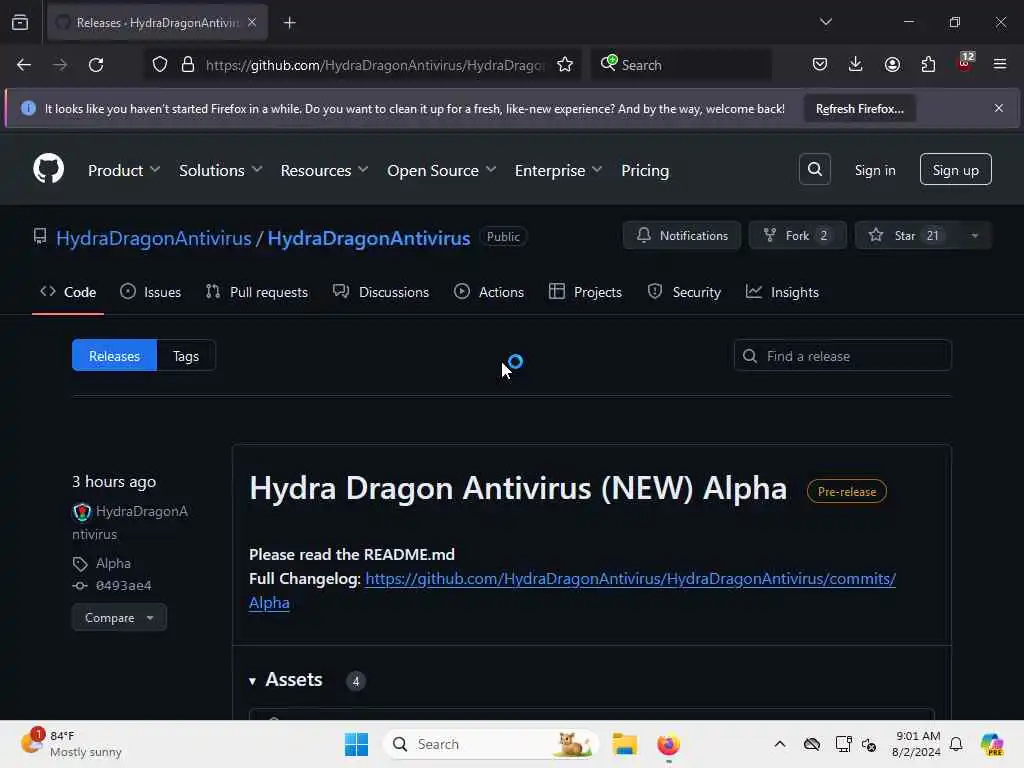
Task: Open the HydraDragonAntivirus author link
Action: point(130,522)
